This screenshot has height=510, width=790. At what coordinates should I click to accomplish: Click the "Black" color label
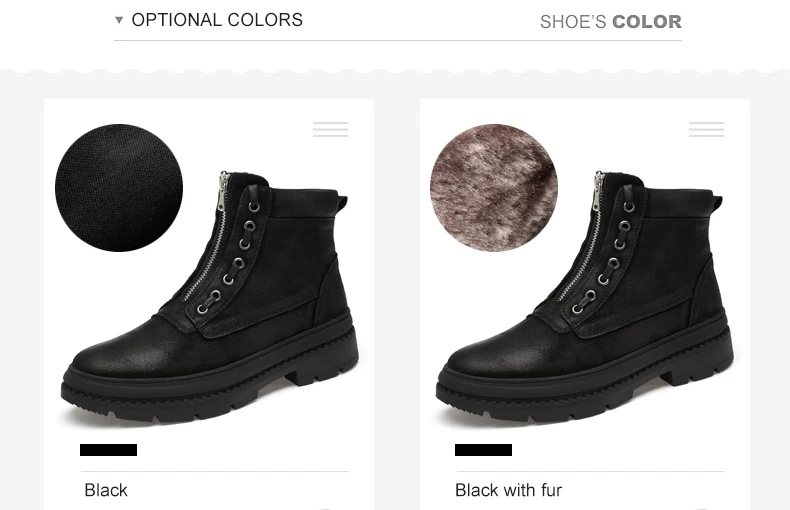106,490
